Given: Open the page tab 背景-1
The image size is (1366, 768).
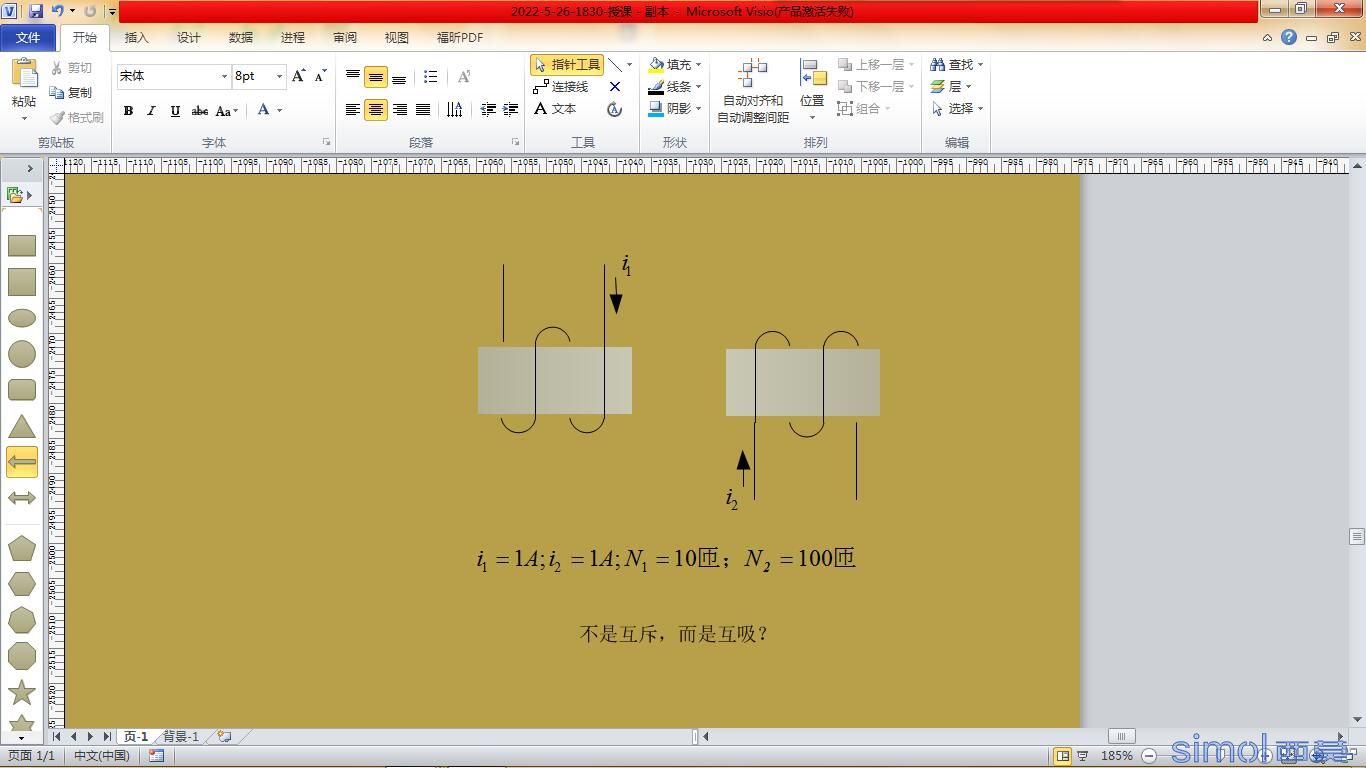Looking at the screenshot, I should pos(181,736).
